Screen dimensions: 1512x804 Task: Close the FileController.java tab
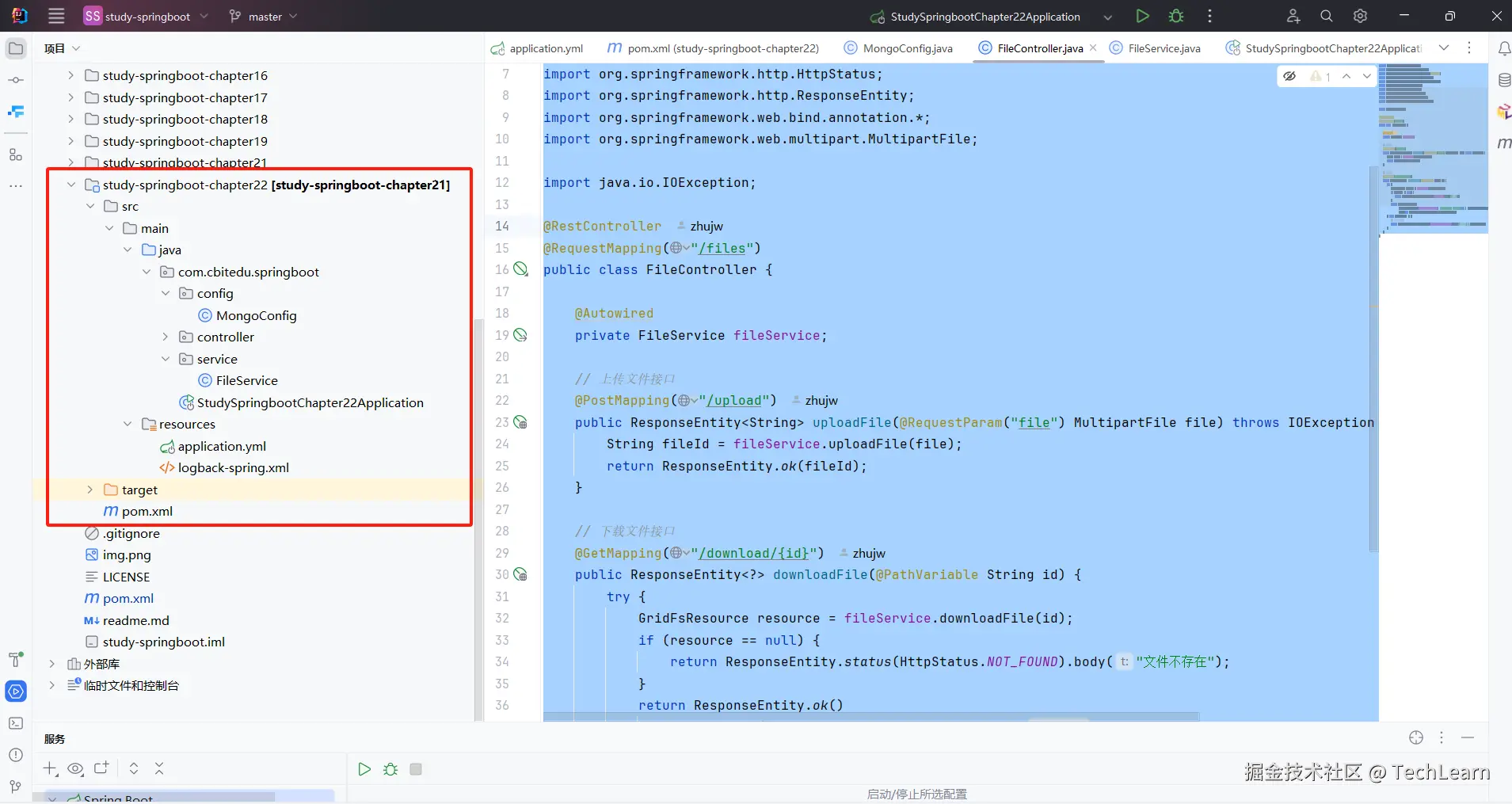pos(1093,48)
